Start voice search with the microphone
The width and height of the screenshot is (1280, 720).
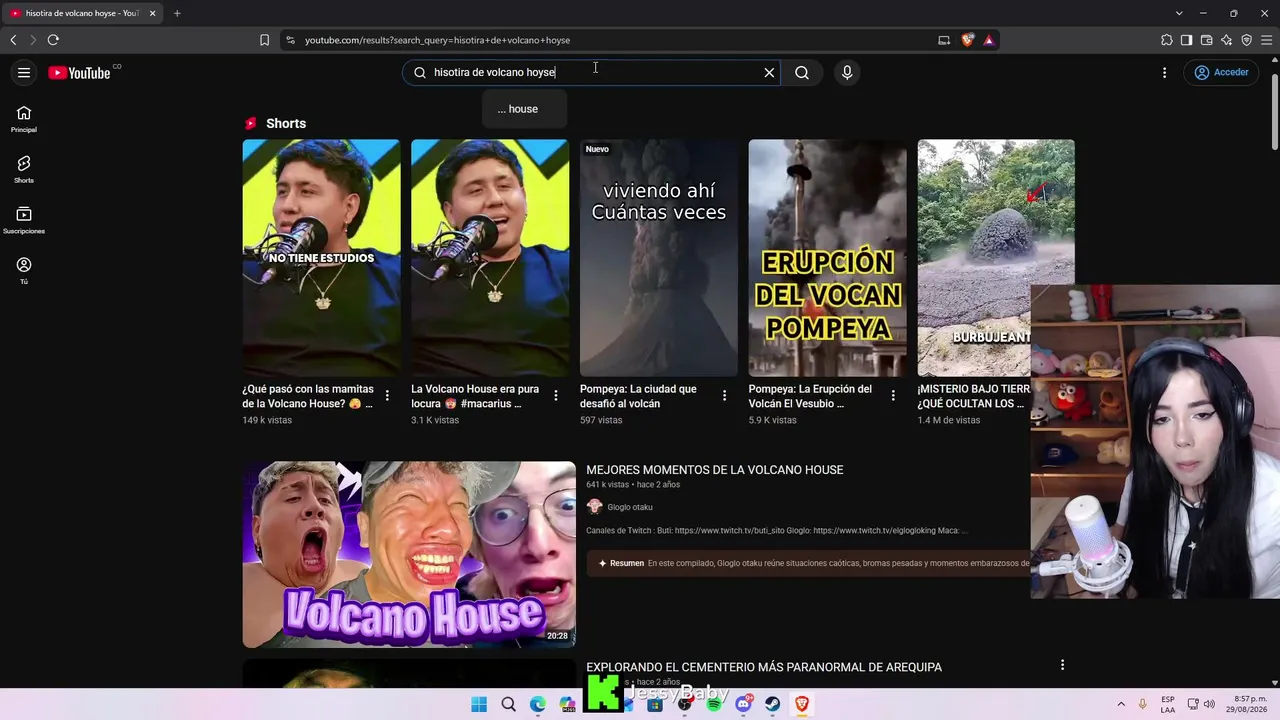point(847,72)
